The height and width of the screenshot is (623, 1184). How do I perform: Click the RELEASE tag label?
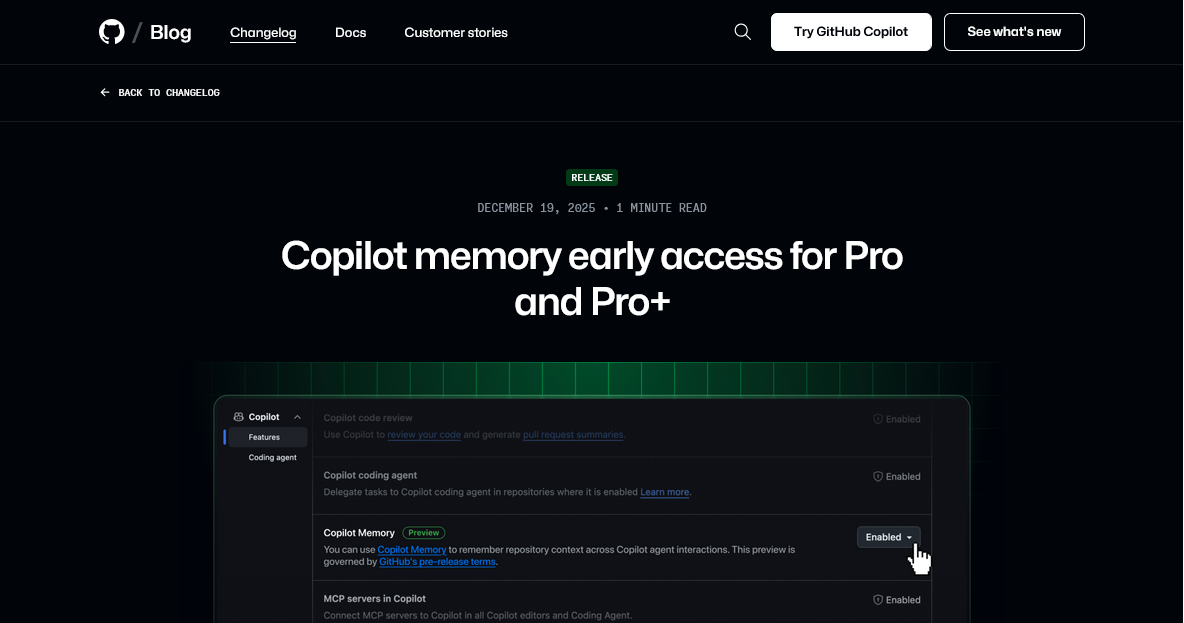(x=592, y=178)
